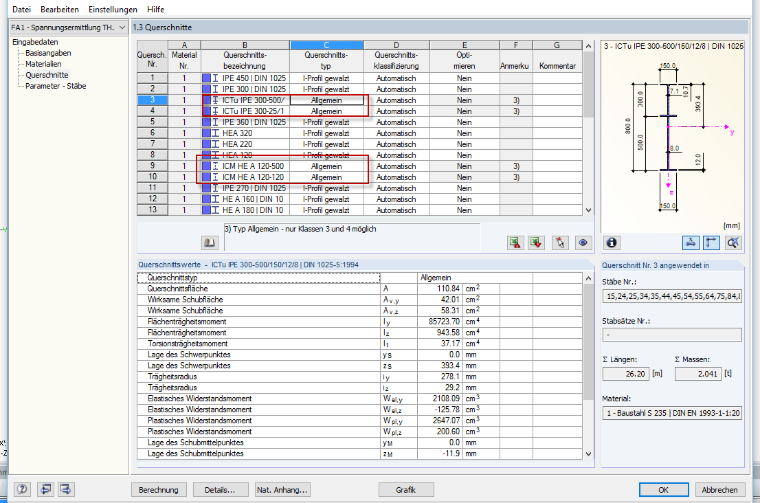Viewport: 760px width, 503px height.
Task: Select the row header for cross-section 13
Action: [x=152, y=210]
